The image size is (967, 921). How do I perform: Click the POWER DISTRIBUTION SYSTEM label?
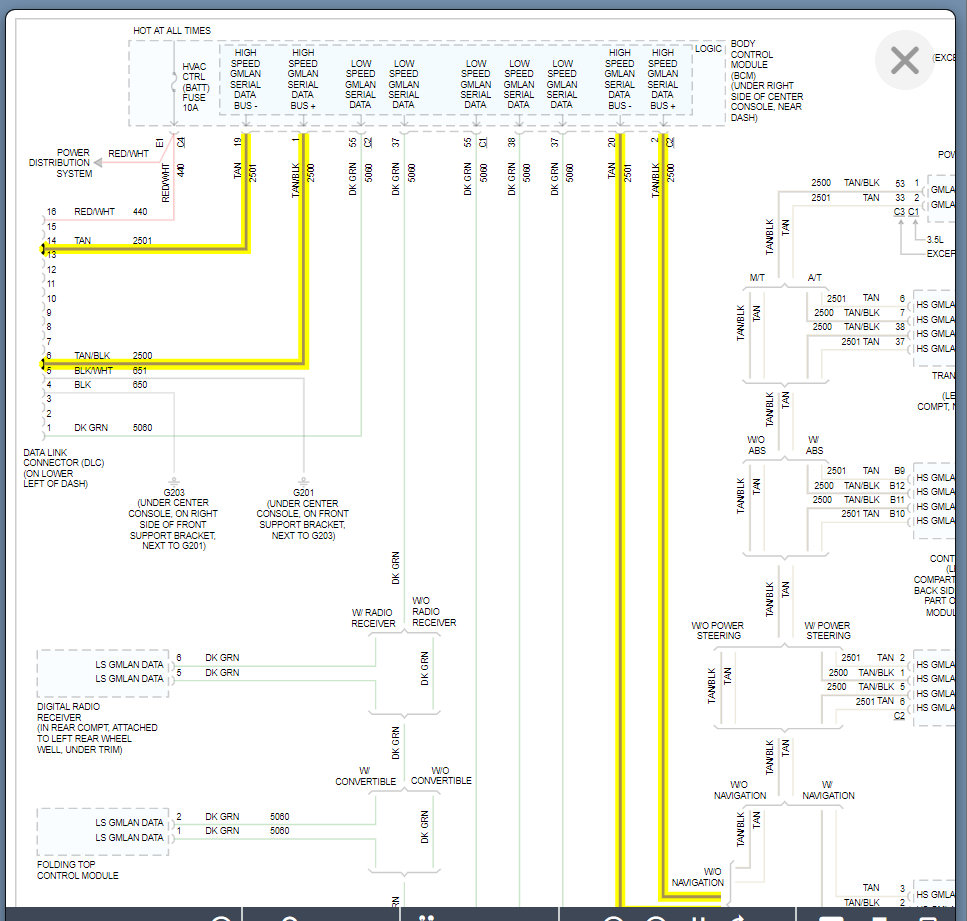[x=58, y=162]
